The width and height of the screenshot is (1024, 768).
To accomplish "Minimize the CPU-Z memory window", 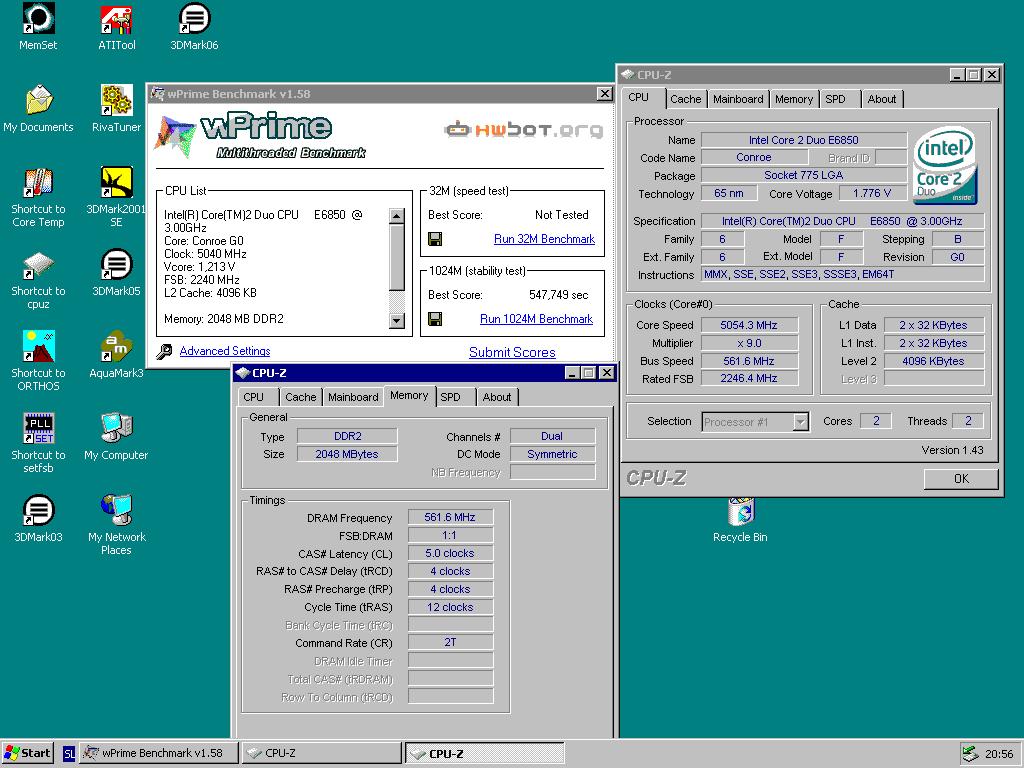I will pos(572,373).
